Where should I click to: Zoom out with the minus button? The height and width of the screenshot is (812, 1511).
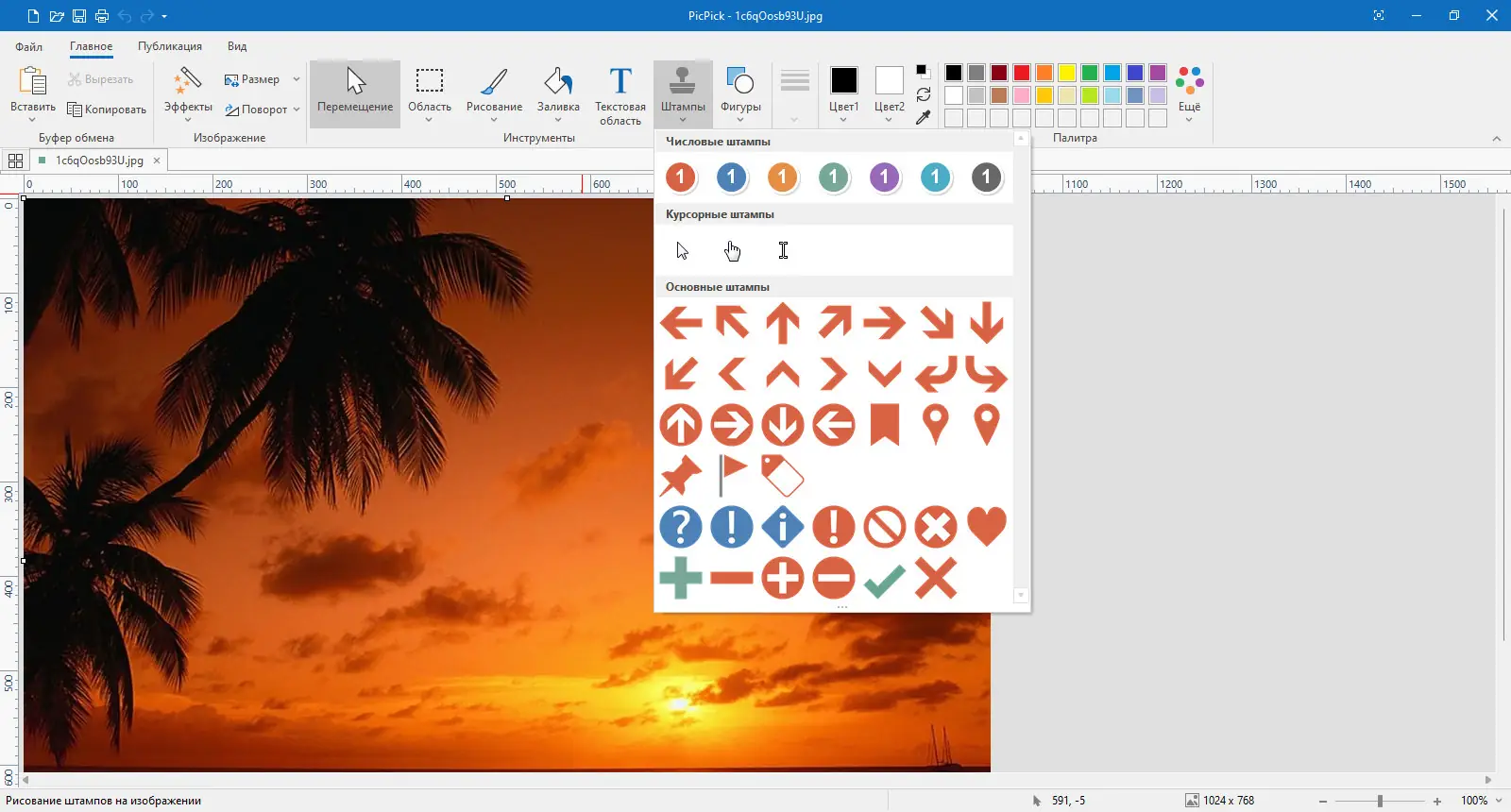(1323, 801)
